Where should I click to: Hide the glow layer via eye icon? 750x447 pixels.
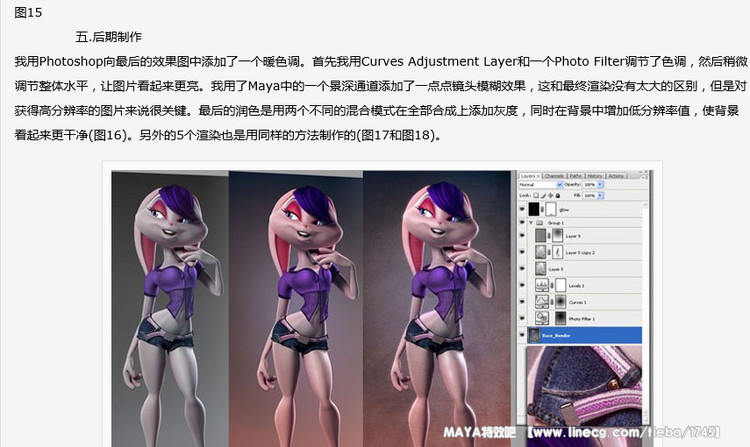click(x=522, y=210)
